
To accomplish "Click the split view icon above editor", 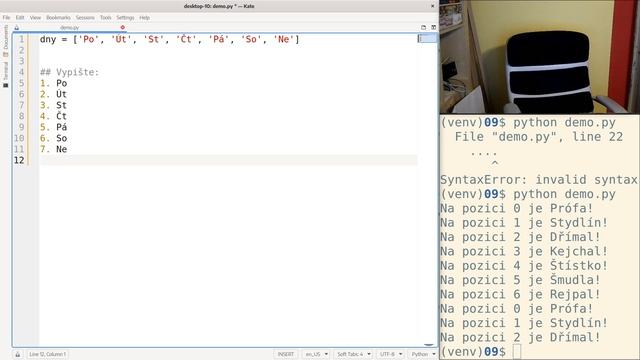I will (x=423, y=27).
